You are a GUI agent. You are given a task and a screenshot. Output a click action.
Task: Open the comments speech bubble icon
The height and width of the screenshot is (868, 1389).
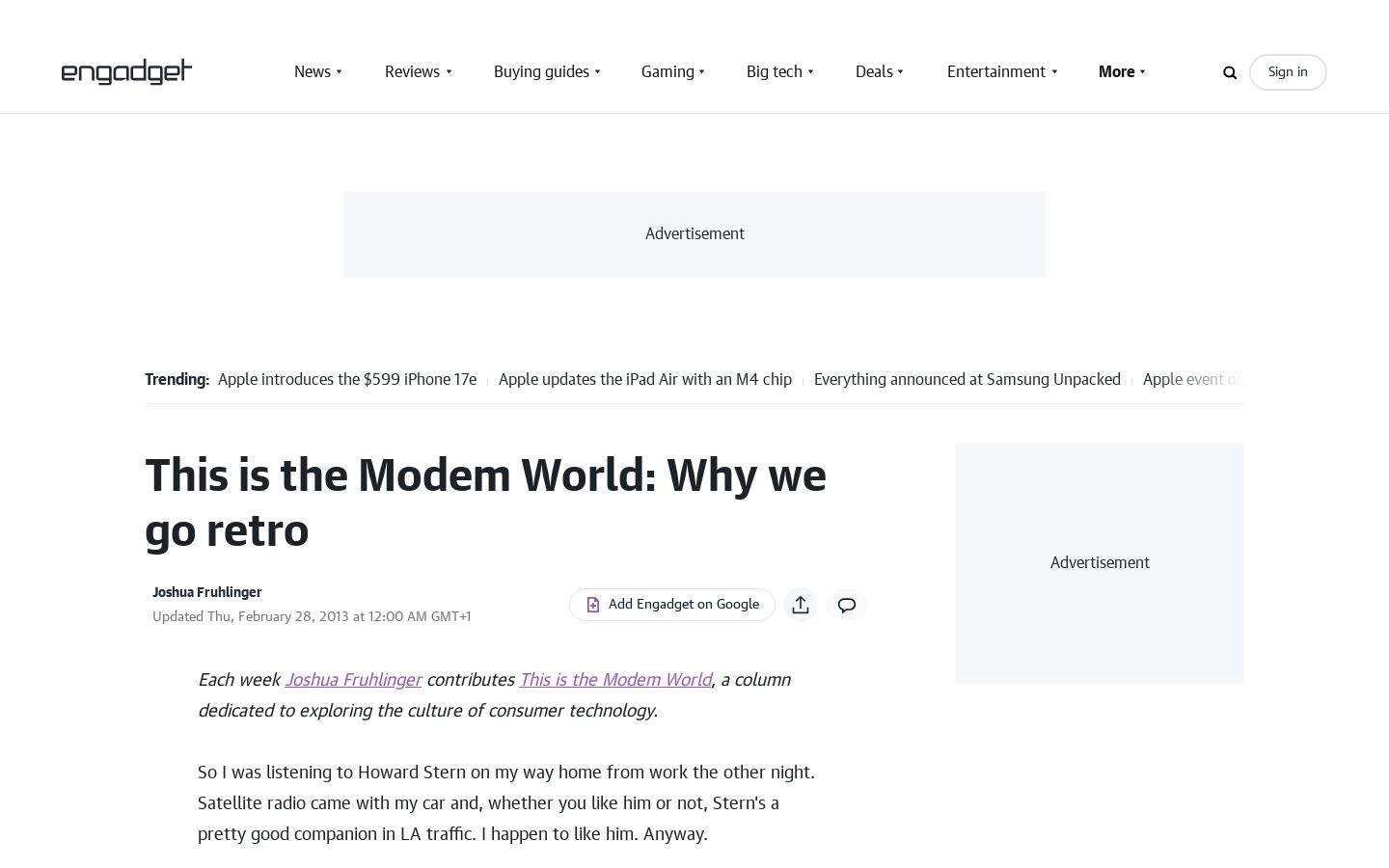pyautogui.click(x=847, y=605)
